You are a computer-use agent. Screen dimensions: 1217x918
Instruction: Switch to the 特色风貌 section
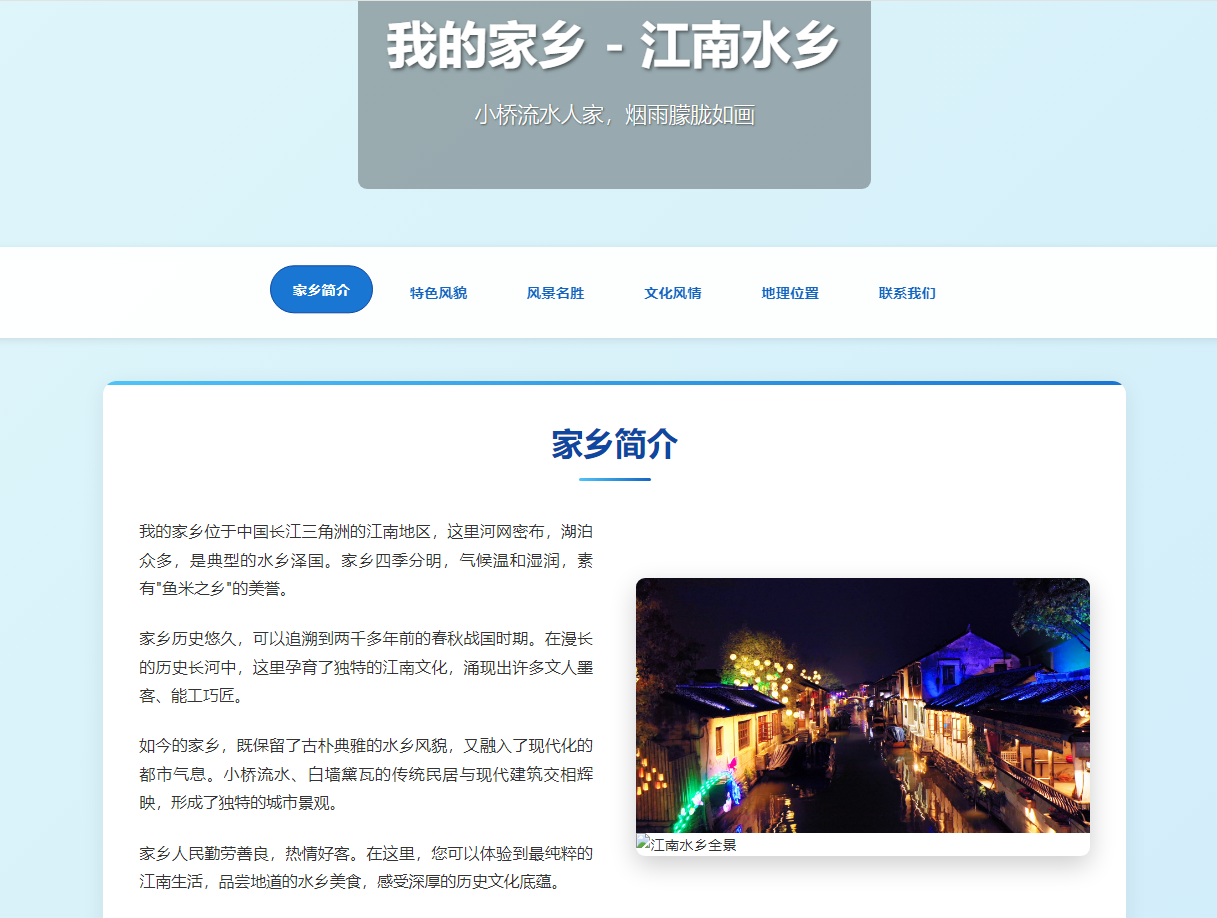438,293
